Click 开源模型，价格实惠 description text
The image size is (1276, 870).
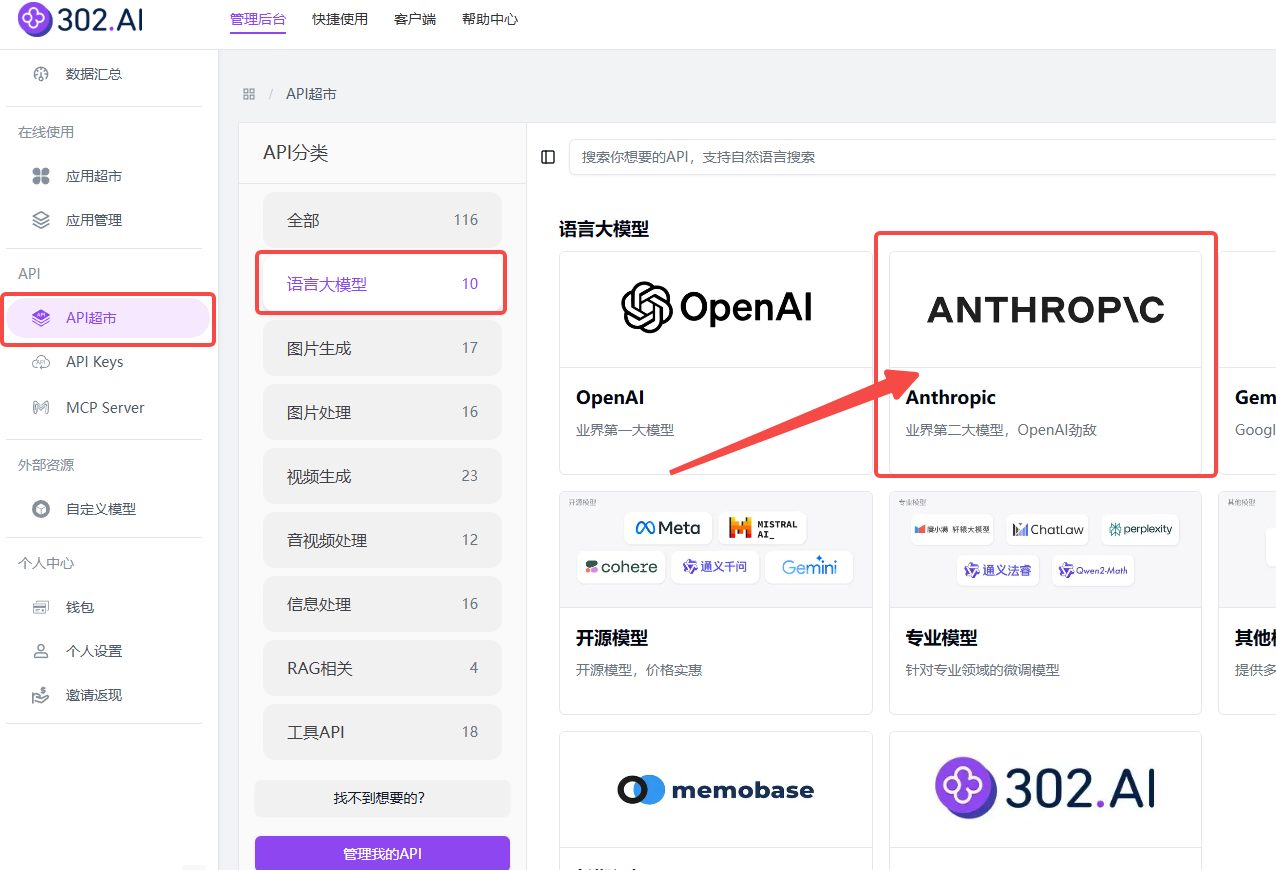tap(639, 670)
